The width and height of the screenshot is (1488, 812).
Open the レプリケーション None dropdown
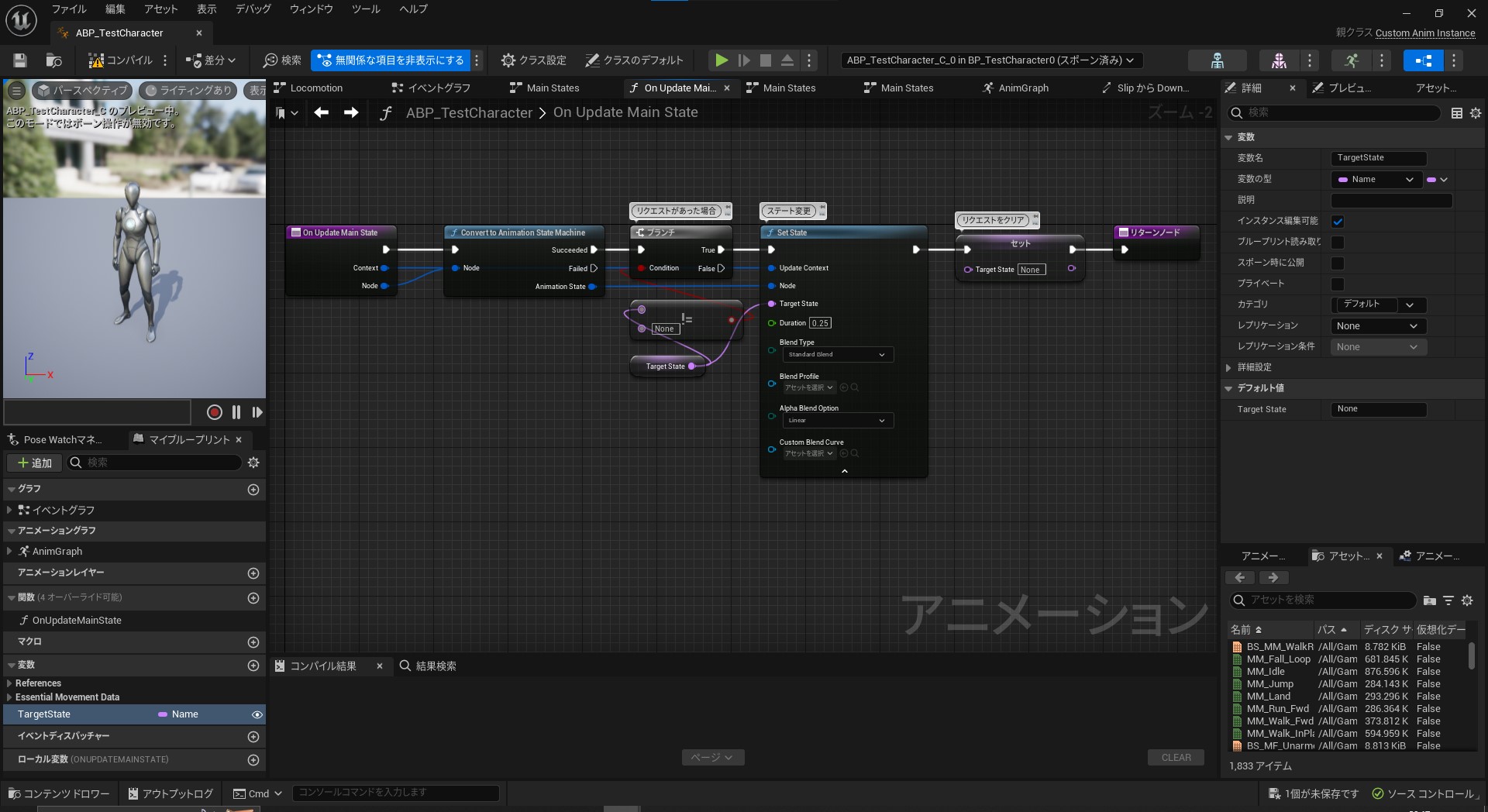pyautogui.click(x=1377, y=326)
